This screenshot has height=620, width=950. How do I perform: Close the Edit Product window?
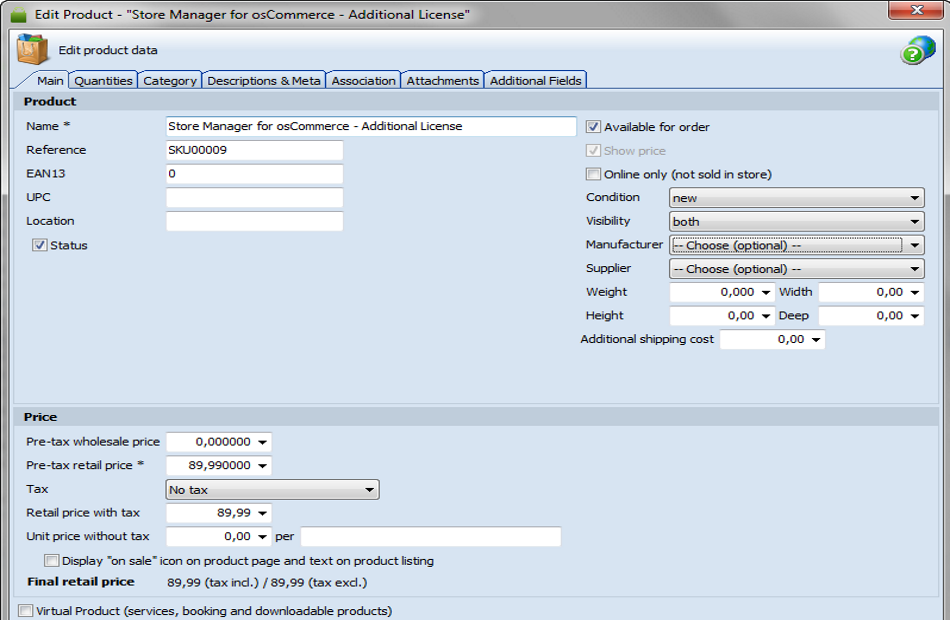coord(917,10)
